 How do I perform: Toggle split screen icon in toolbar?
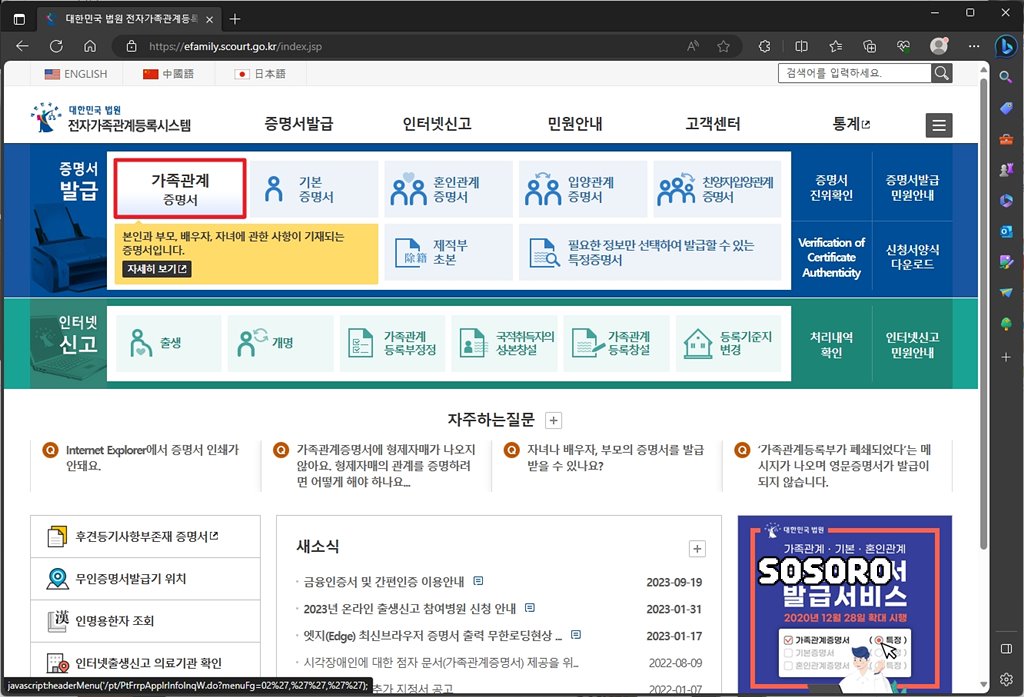pyautogui.click(x=801, y=46)
